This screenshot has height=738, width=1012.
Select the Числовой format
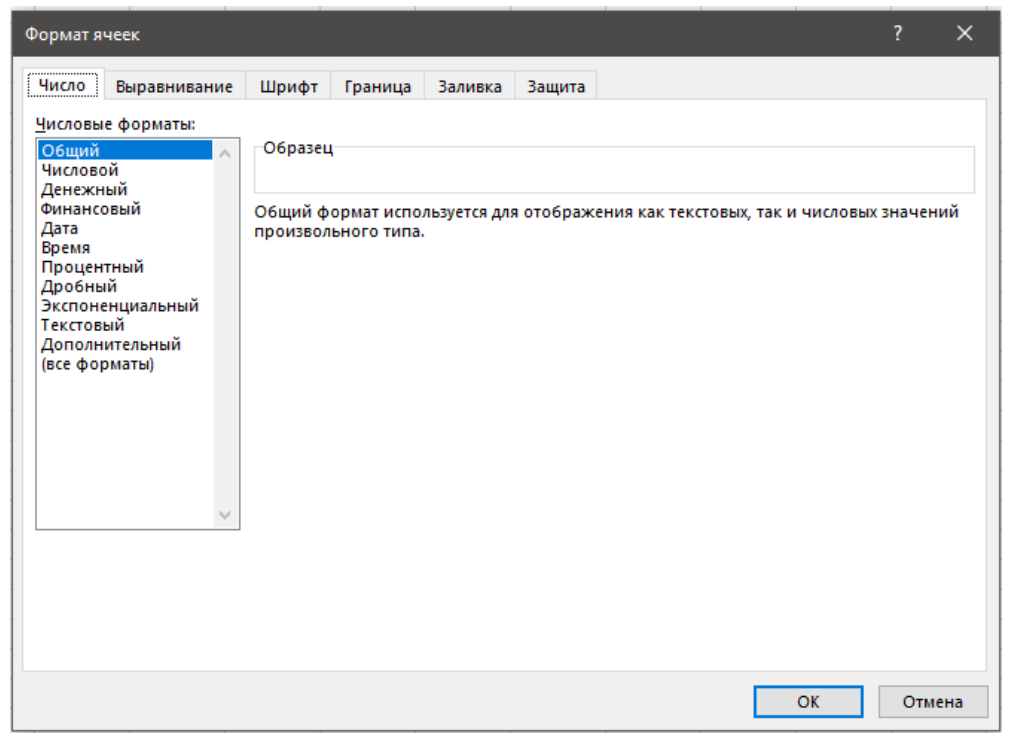pos(80,170)
